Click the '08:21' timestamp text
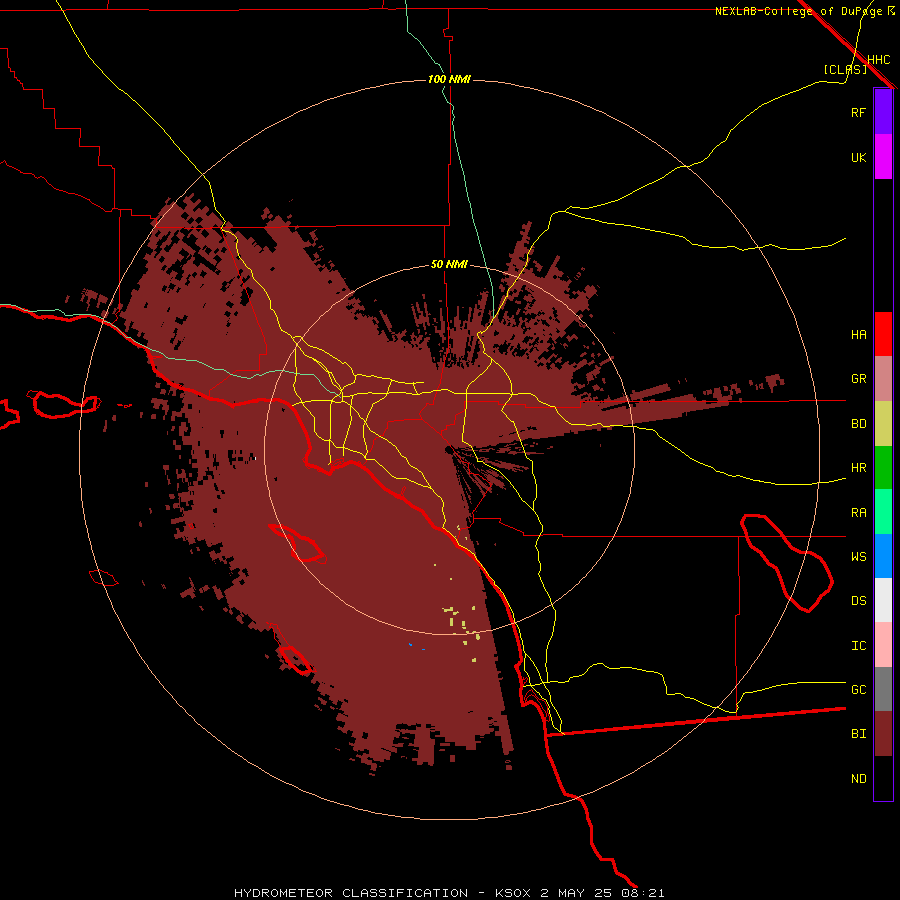The width and height of the screenshot is (900, 900). 643,893
